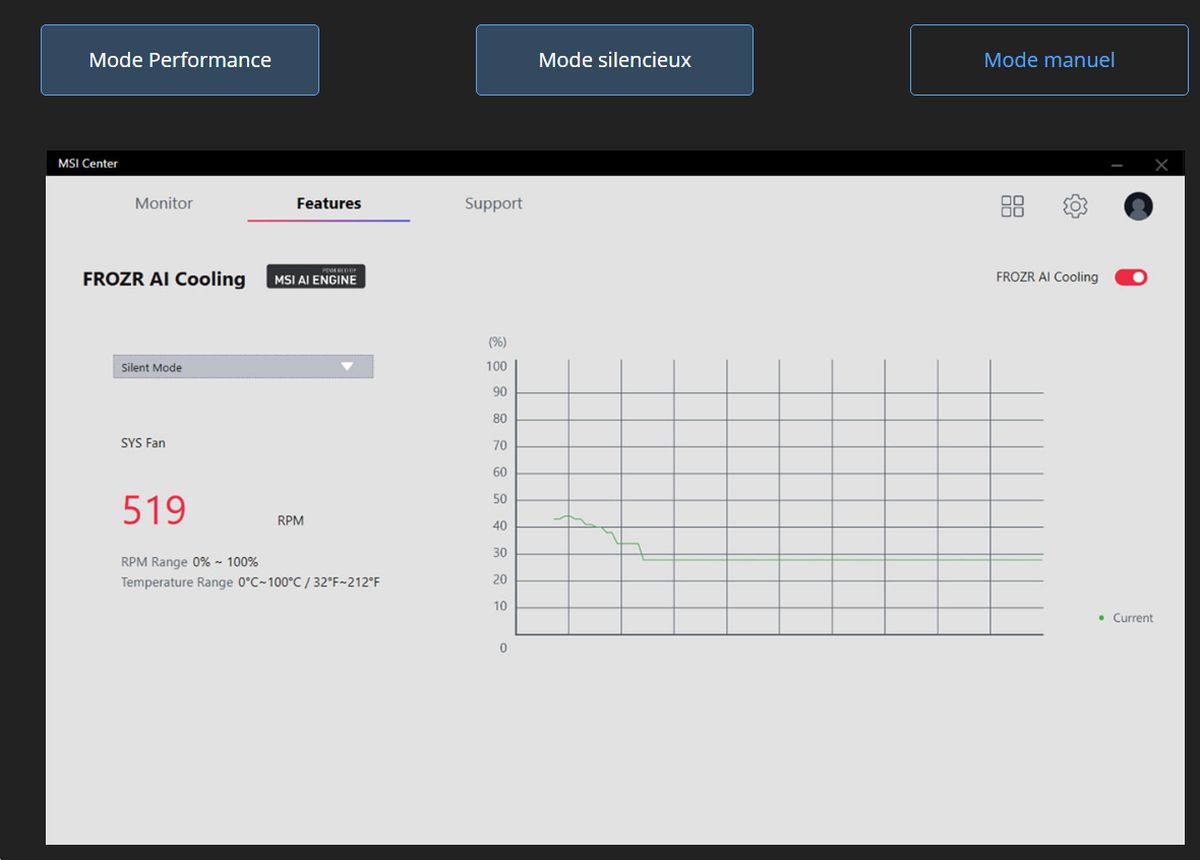Click the SYS Fan label

[143, 443]
